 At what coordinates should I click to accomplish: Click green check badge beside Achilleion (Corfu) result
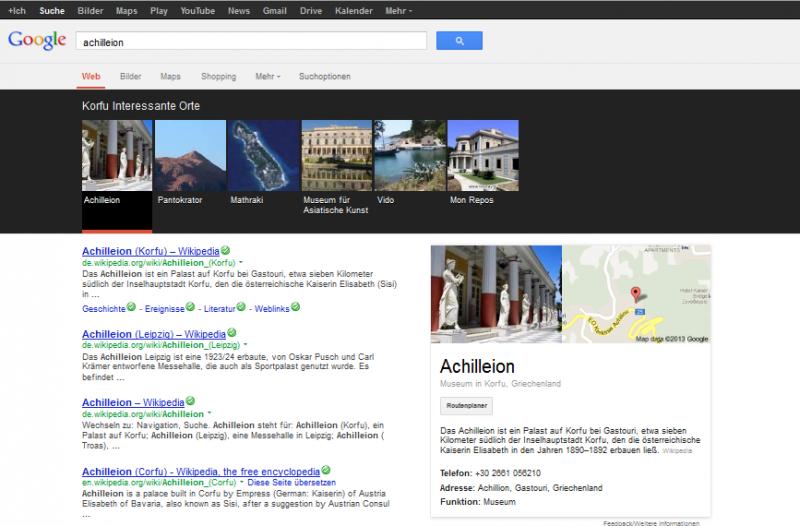click(326, 470)
